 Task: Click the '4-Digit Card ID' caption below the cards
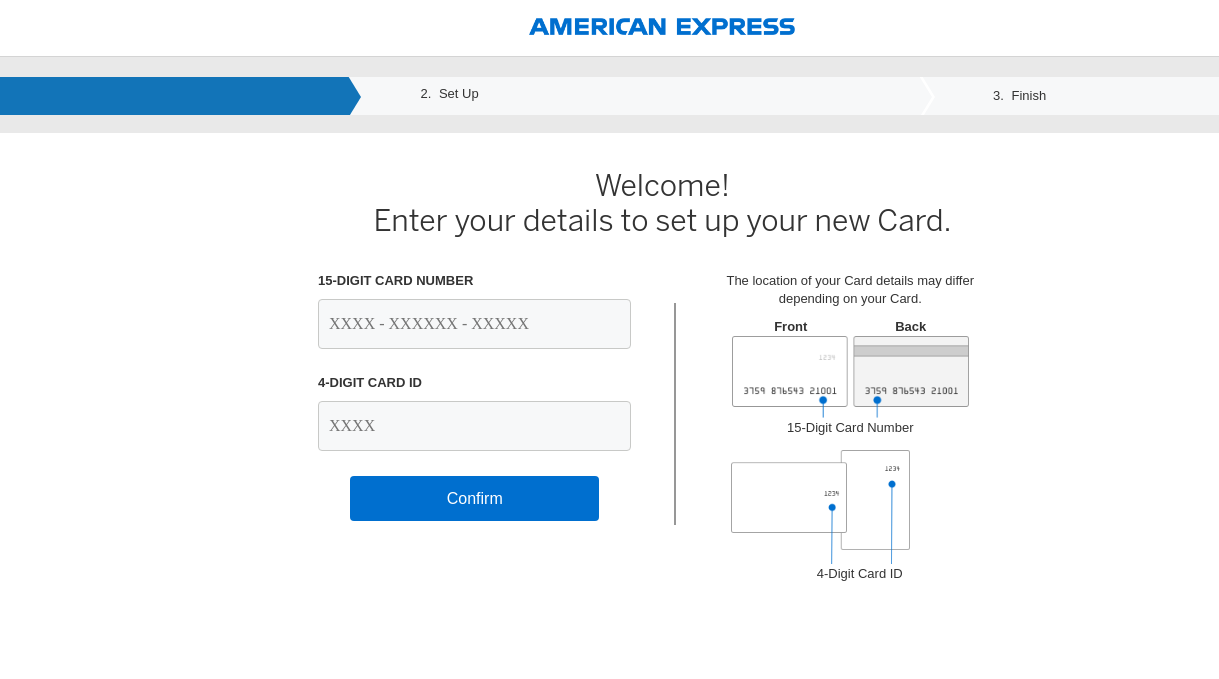click(859, 573)
